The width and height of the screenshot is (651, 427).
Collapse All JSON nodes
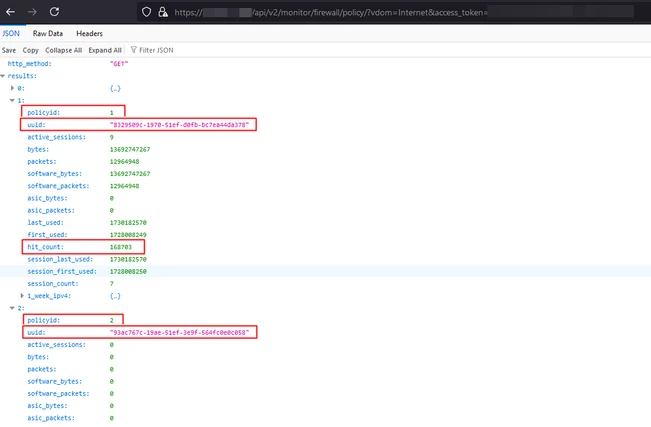pyautogui.click(x=64, y=50)
